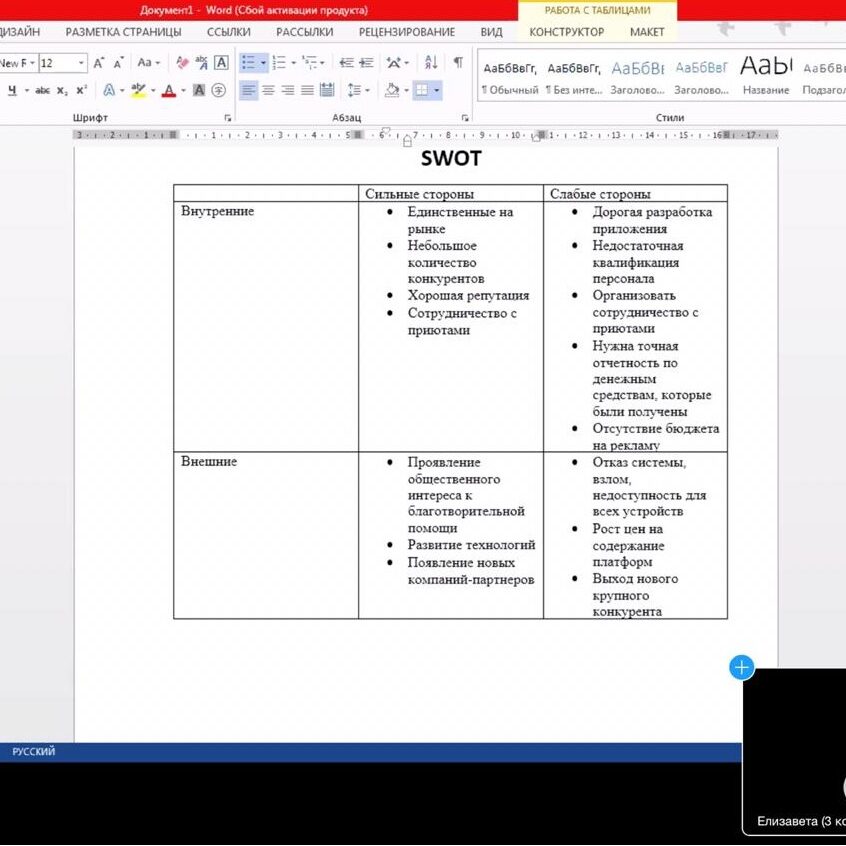The height and width of the screenshot is (846, 846).
Task: Apply strikethrough formatting
Action: click(43, 90)
